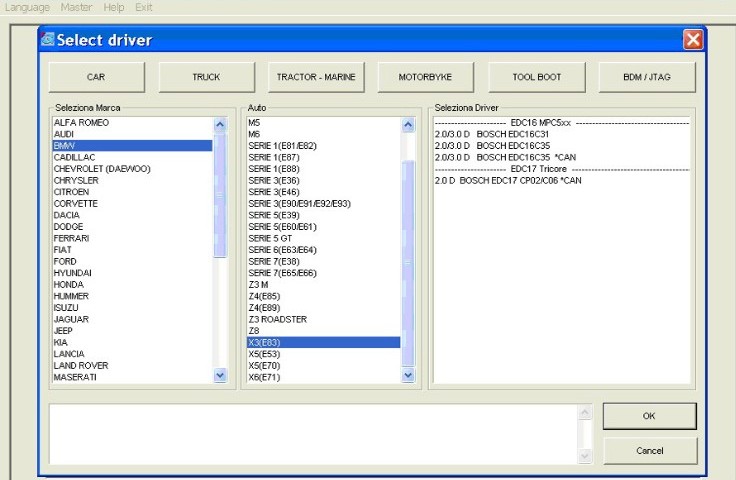Screen dimensions: 736x480
Task: Pick M5 in the Auto list
Action: [x=323, y=122]
